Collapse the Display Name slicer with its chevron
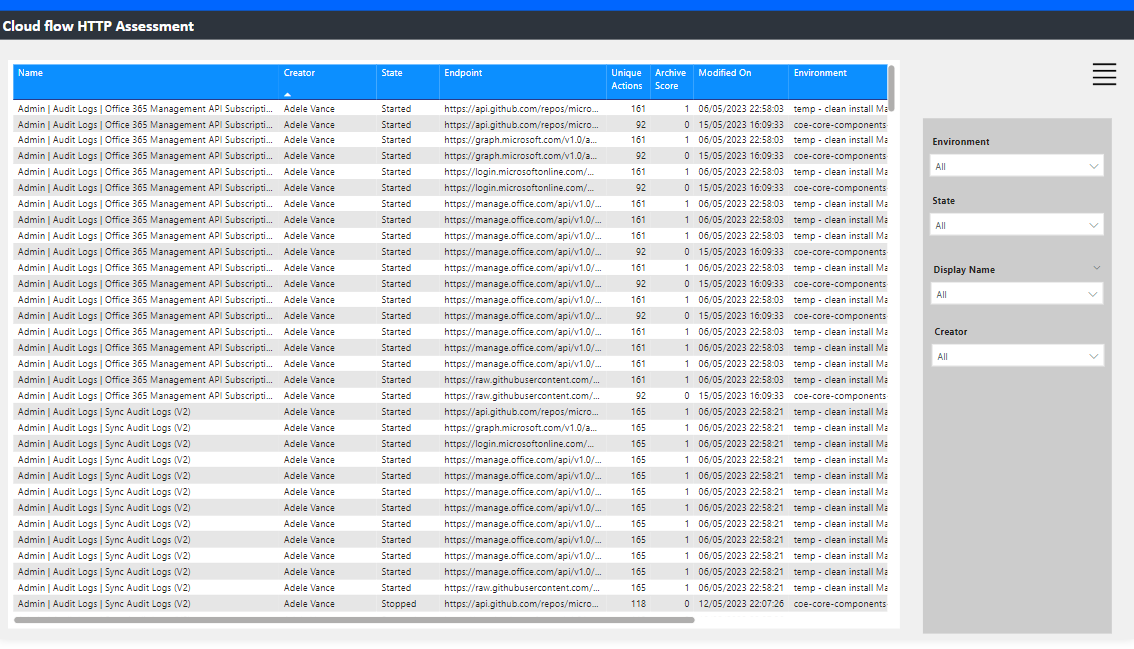Screen dimensions: 1134x649 tap(1097, 268)
